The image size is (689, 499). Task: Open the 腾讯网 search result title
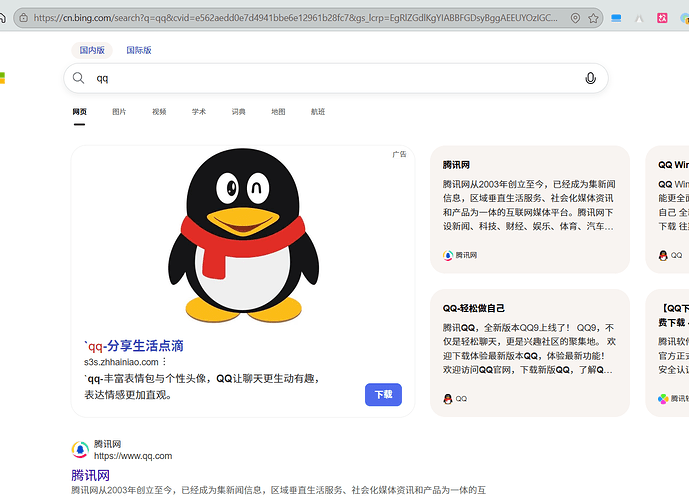[90, 475]
